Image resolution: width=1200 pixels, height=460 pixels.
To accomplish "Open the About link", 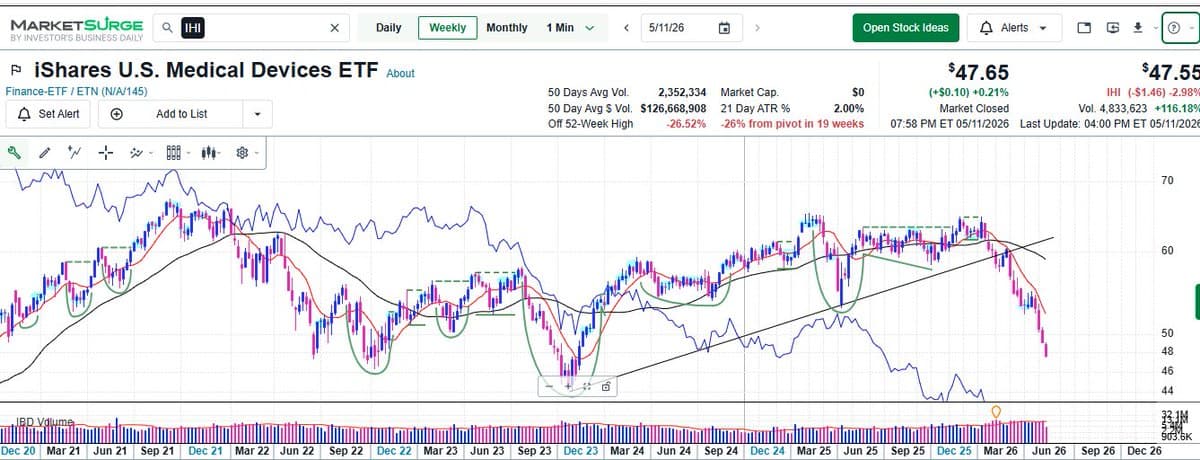I will click(x=400, y=73).
